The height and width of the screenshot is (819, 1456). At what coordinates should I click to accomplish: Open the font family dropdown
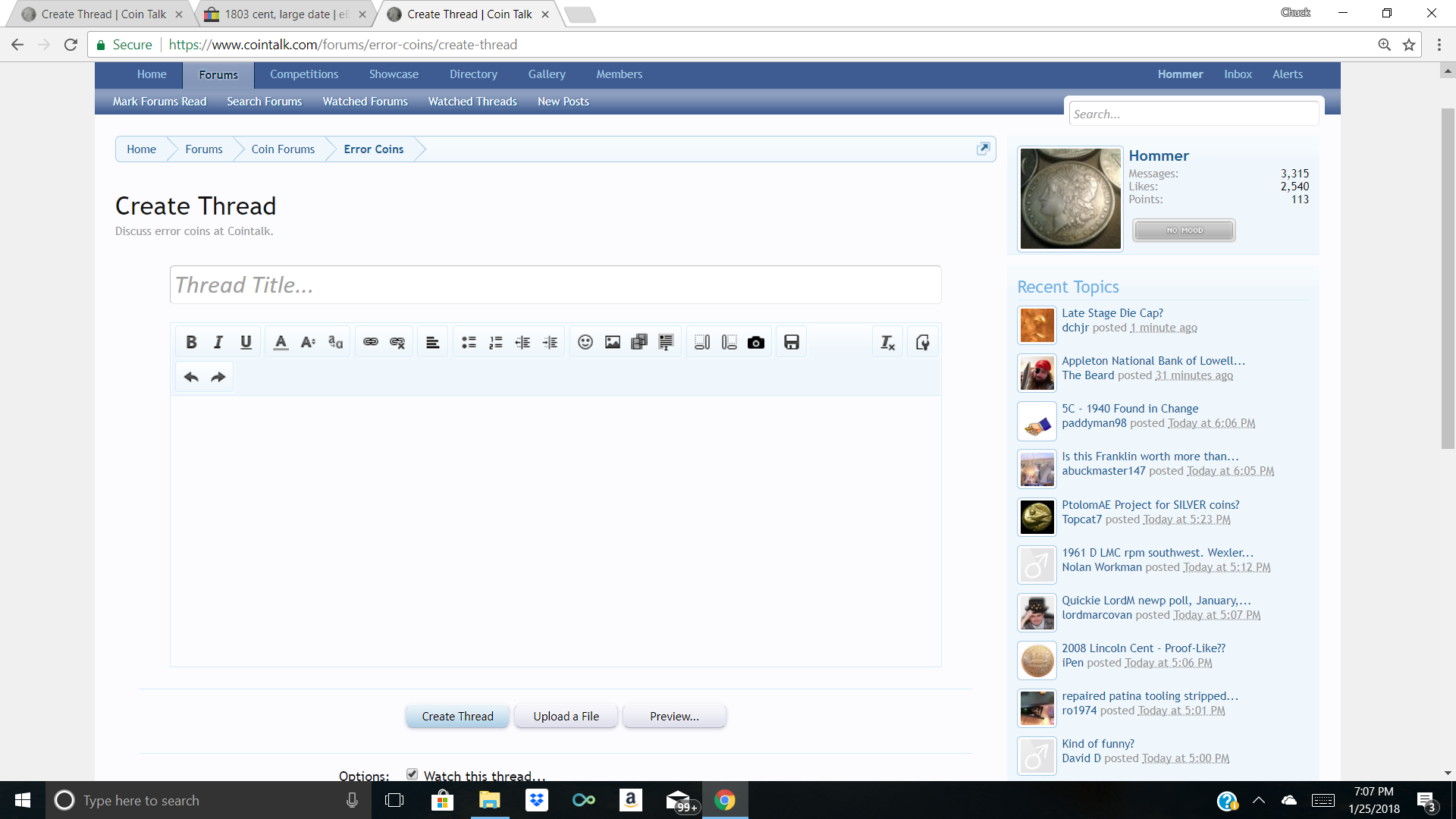tap(335, 342)
